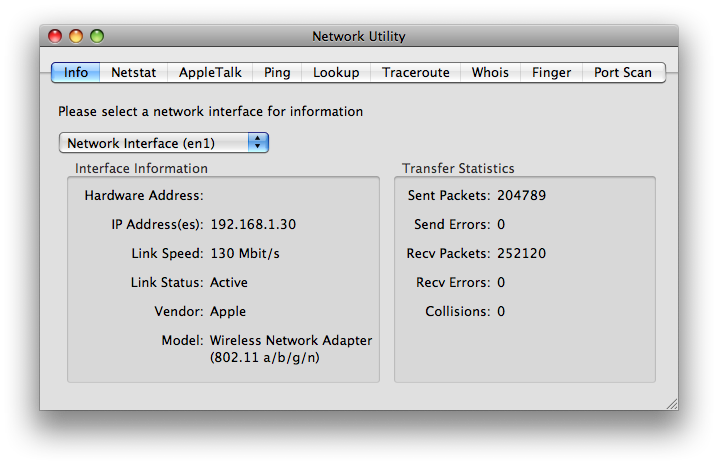Go to the Lookup tab

click(336, 72)
